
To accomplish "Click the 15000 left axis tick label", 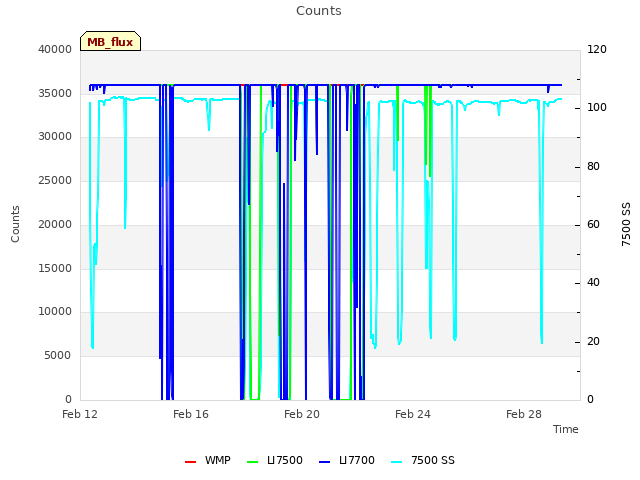I will pos(55,268).
